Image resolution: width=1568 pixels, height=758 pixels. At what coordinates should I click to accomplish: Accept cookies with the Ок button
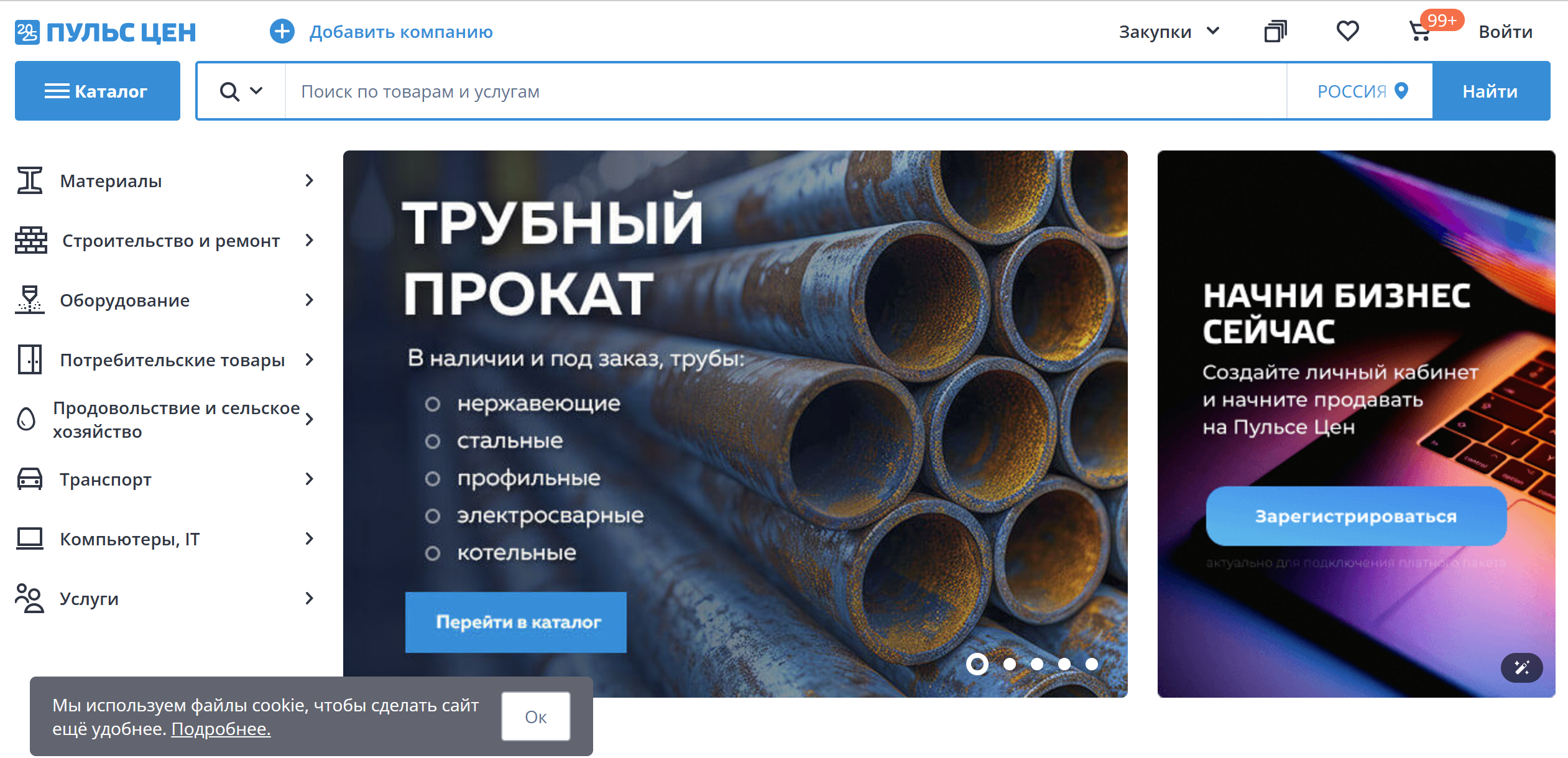[x=535, y=716]
